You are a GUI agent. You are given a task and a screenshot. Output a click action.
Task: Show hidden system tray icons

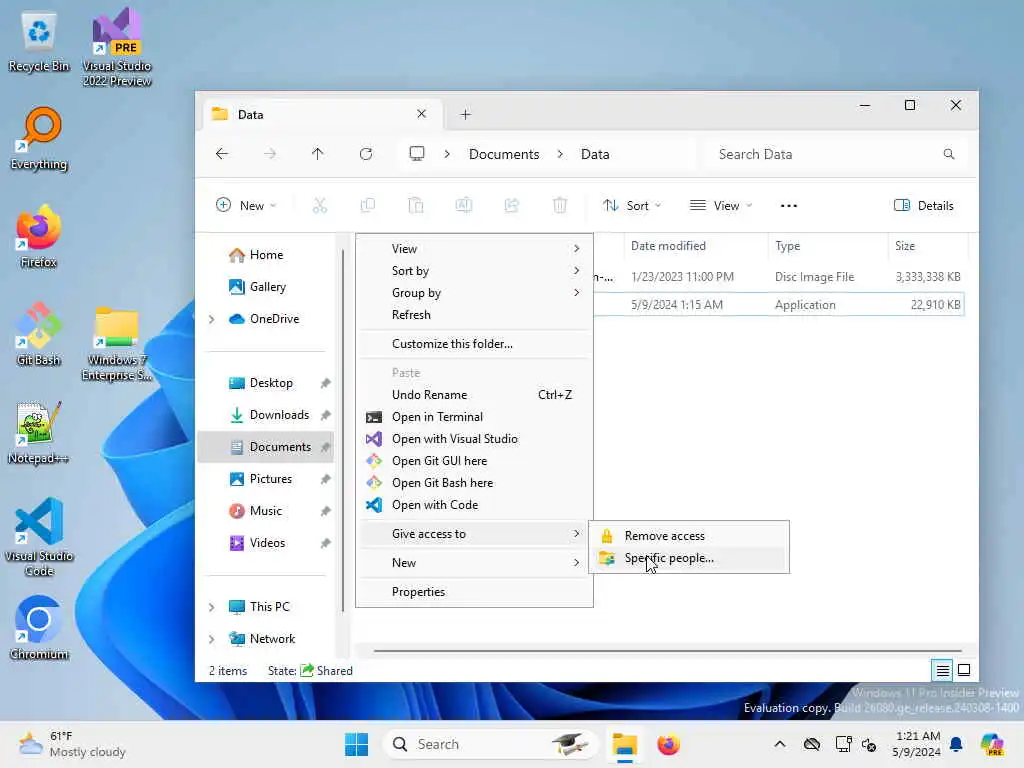click(x=780, y=744)
